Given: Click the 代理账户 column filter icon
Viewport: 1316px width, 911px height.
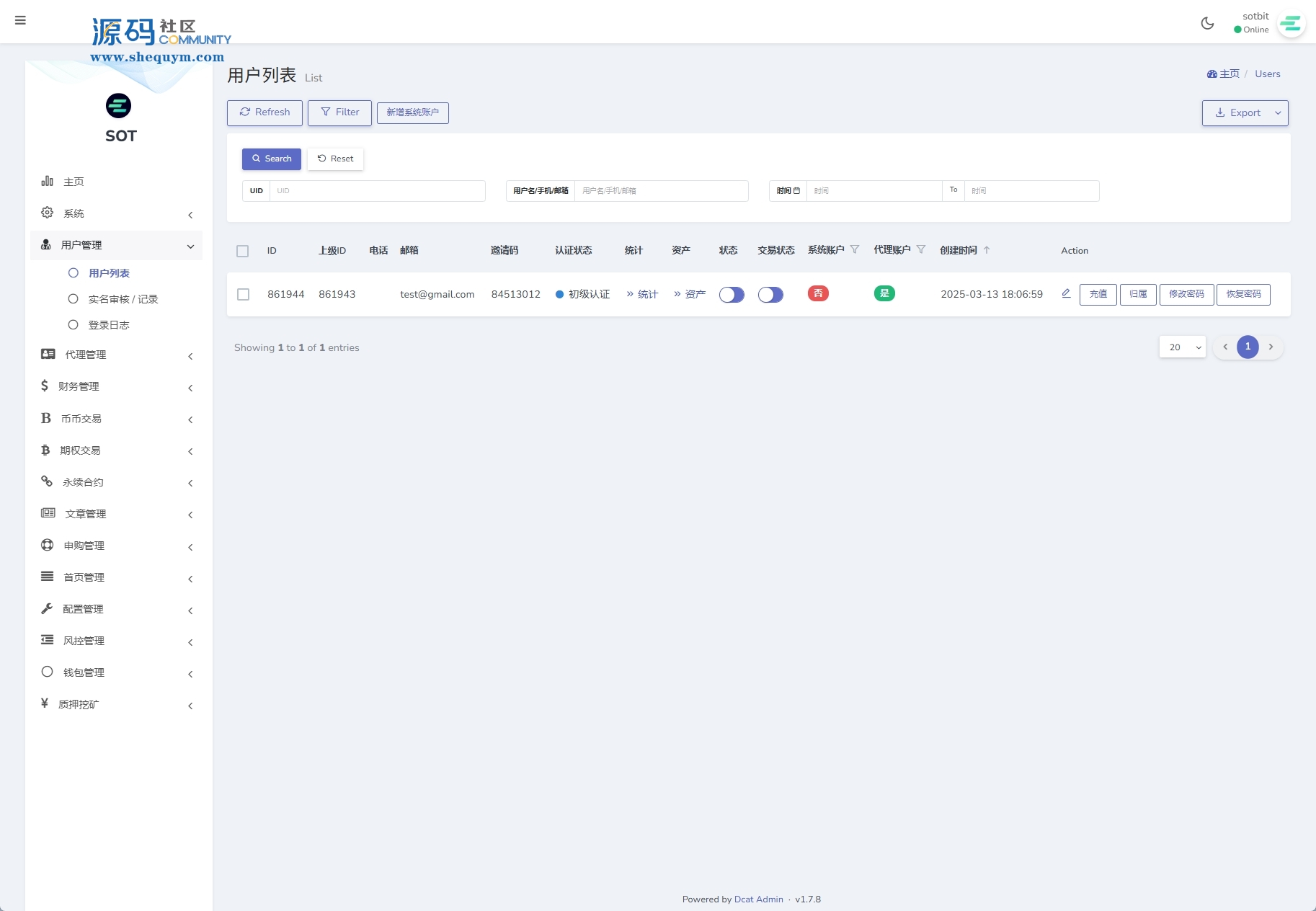Looking at the screenshot, I should [921, 249].
